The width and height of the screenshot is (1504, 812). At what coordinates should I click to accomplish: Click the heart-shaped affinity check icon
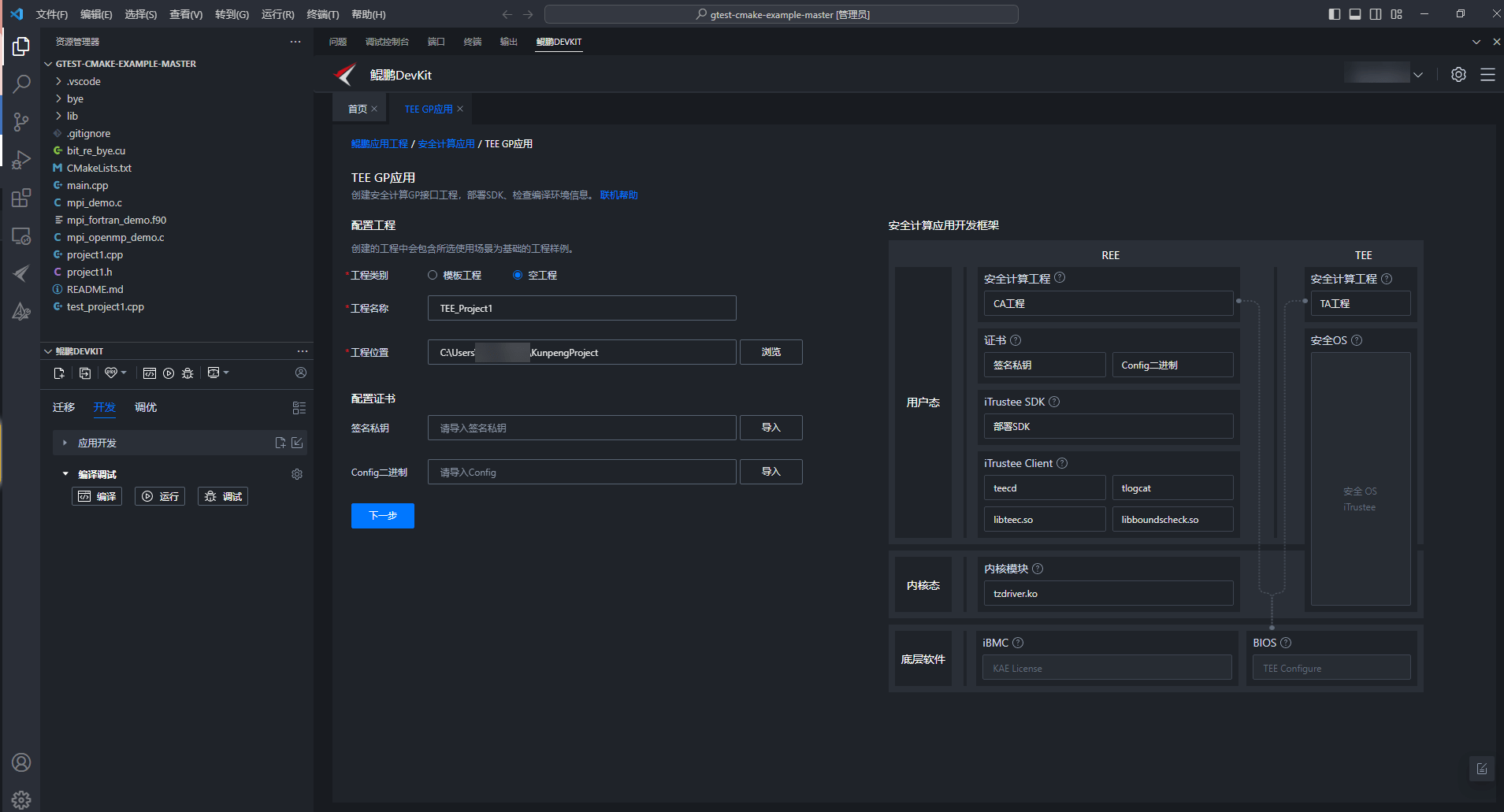tap(111, 373)
